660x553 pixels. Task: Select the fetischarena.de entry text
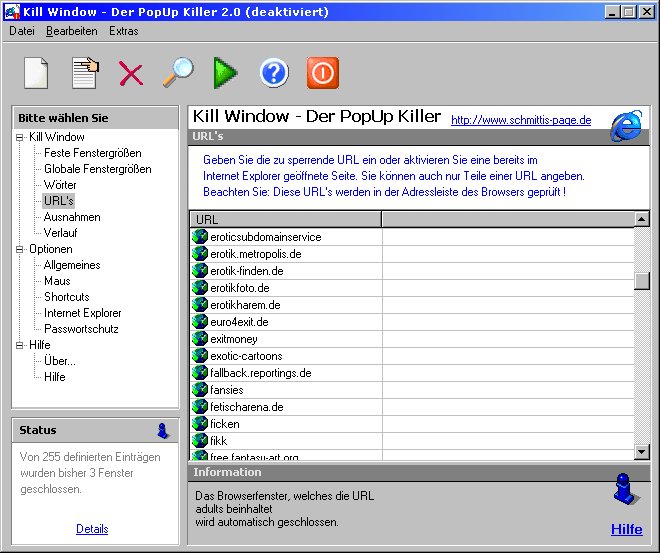point(247,407)
